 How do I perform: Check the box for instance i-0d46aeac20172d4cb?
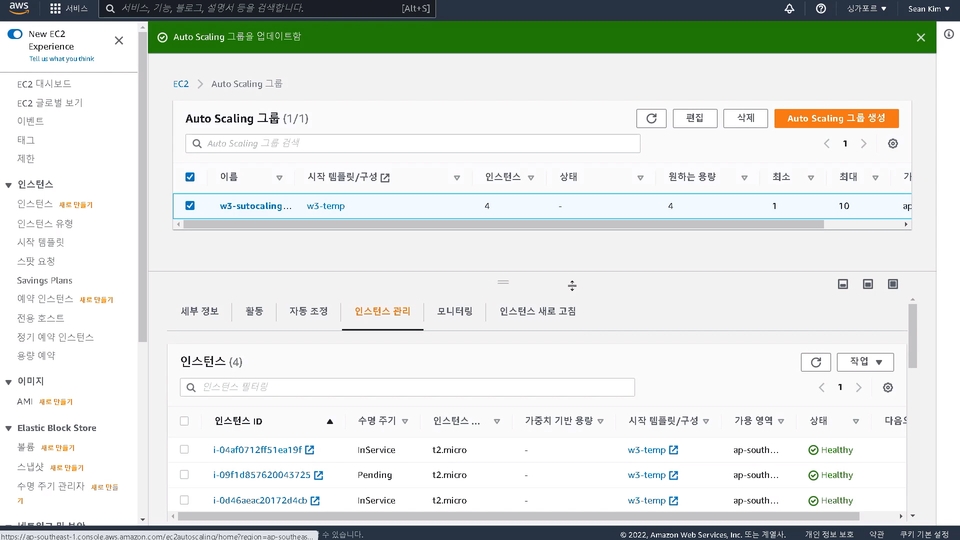tap(184, 500)
